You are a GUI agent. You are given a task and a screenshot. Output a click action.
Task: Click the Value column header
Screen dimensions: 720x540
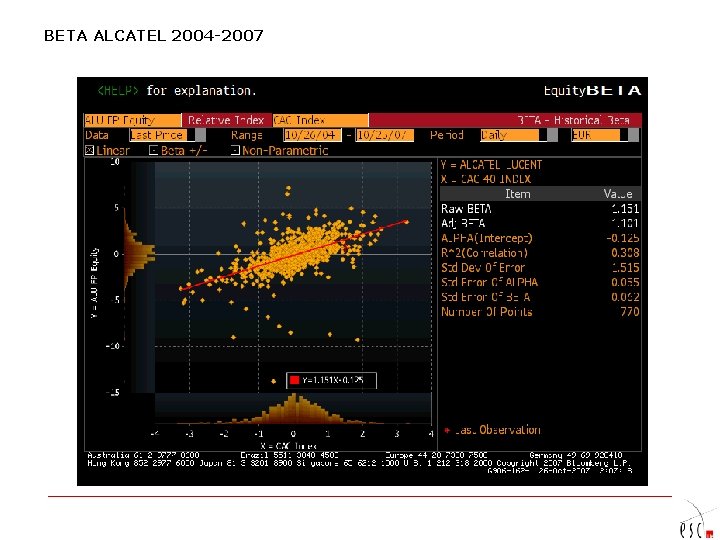pos(618,194)
